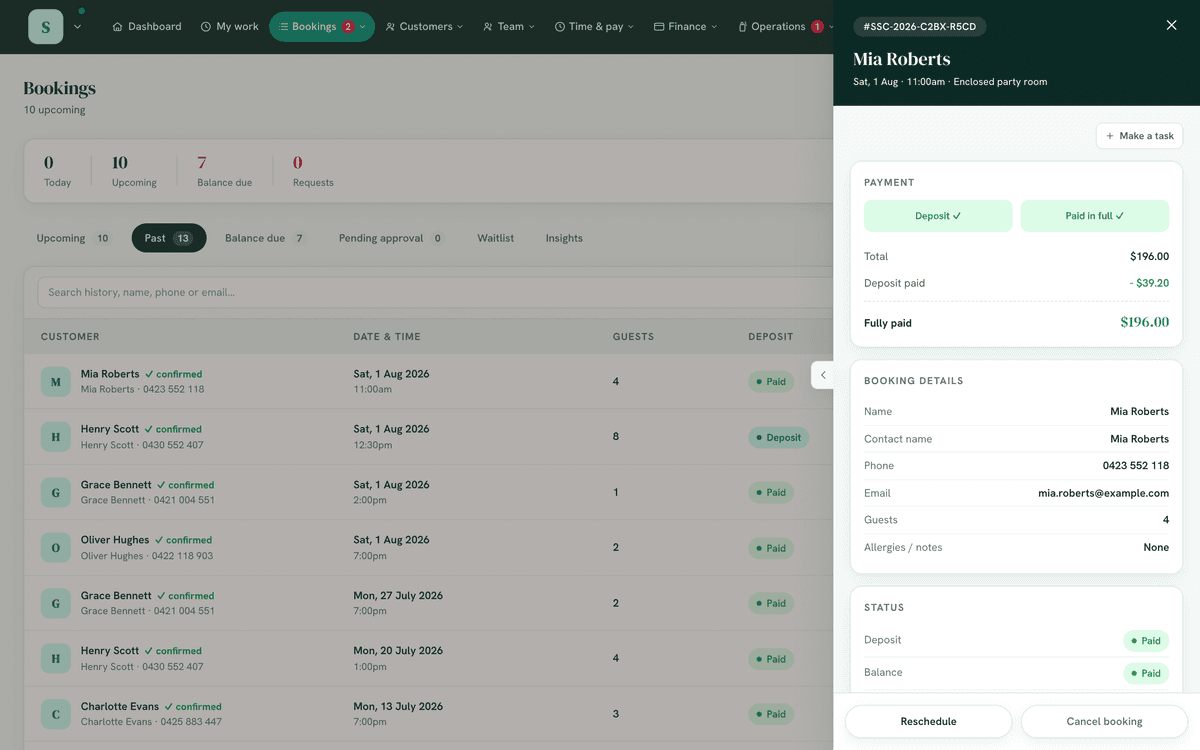Screen dimensions: 1200x750
Task: Click the Requests stat showing 0
Action: click(x=313, y=171)
